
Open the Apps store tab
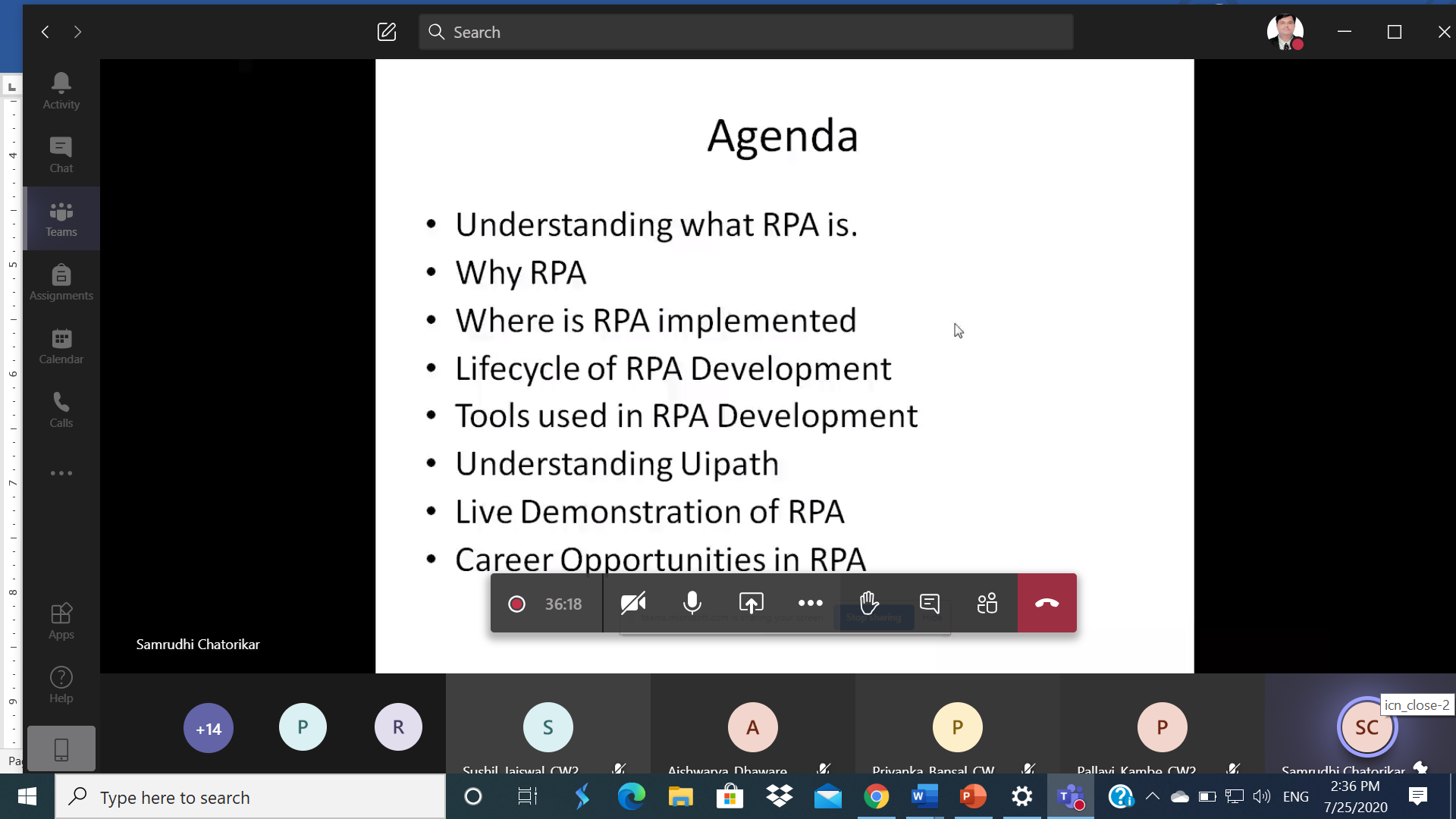pyautogui.click(x=61, y=621)
